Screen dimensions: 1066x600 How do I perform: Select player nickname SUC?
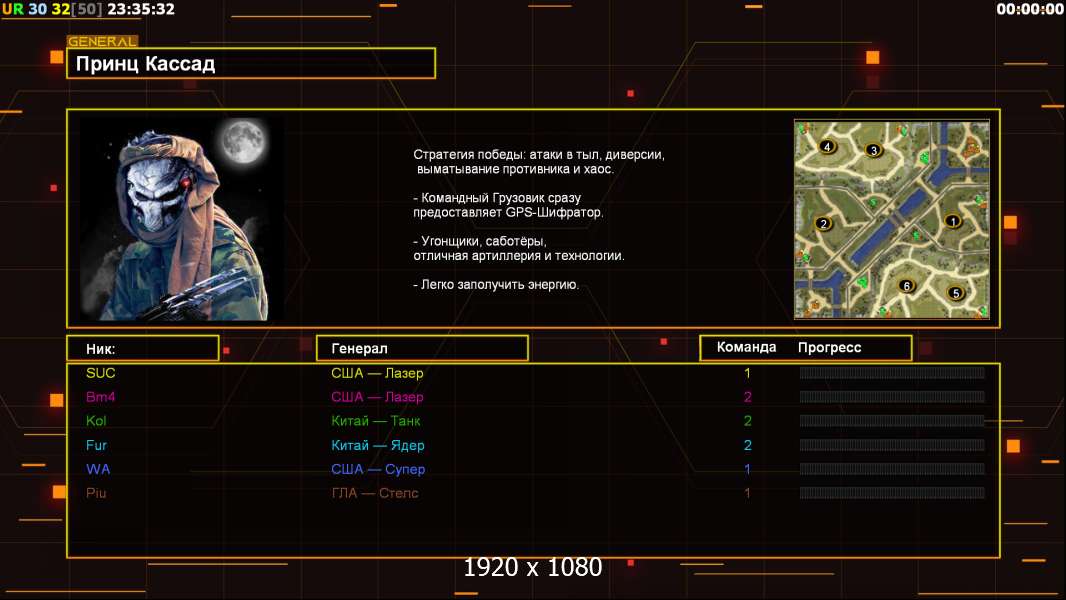(101, 372)
